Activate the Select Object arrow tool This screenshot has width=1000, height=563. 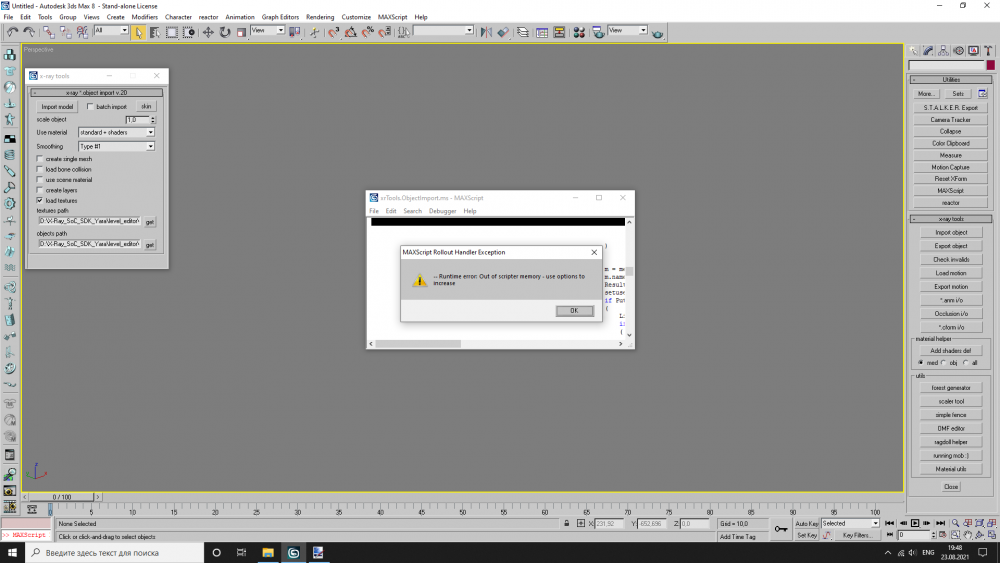pos(138,32)
